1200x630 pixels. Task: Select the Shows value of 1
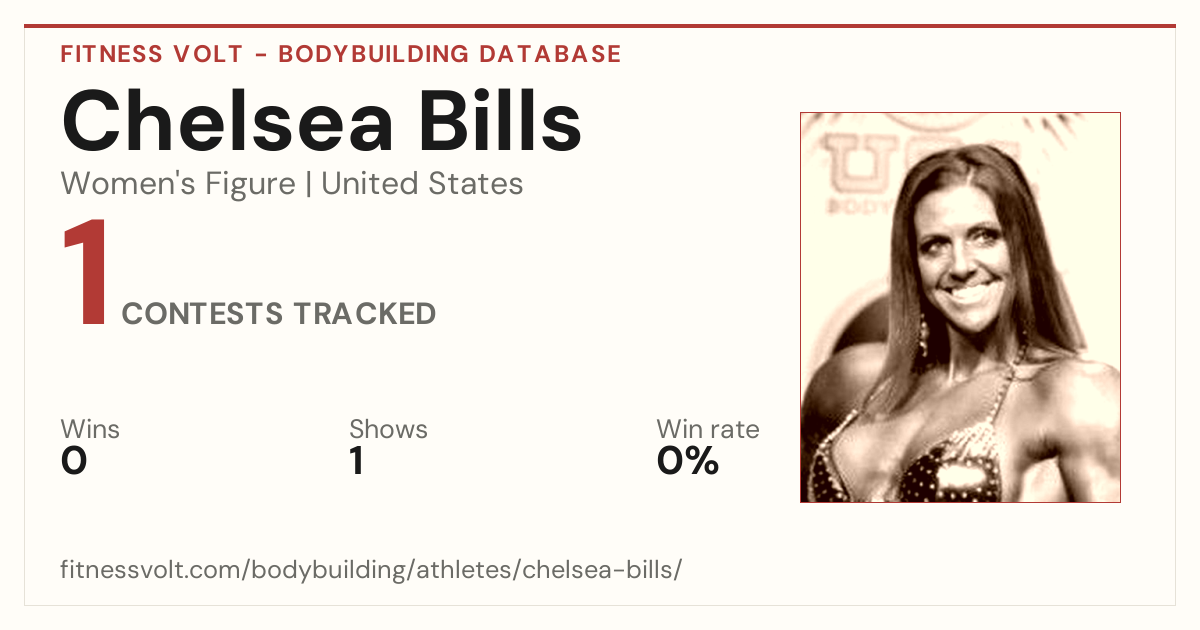[356, 462]
